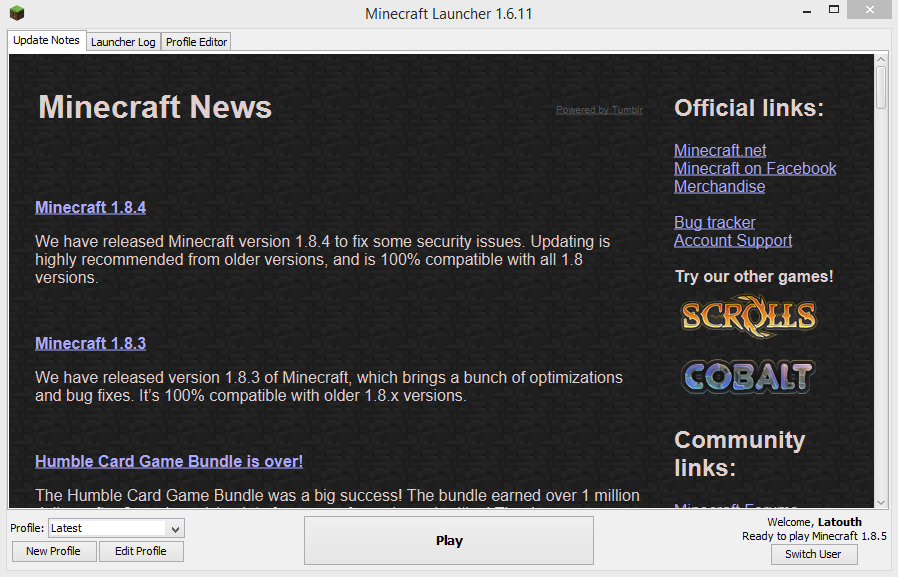Switch to the Update Notes tab
This screenshot has height=577, width=898.
point(46,41)
